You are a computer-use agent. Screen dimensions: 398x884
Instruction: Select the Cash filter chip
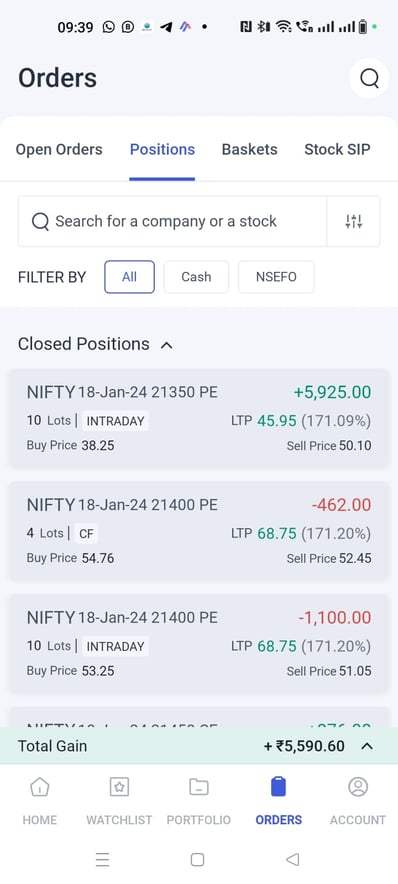(x=196, y=277)
